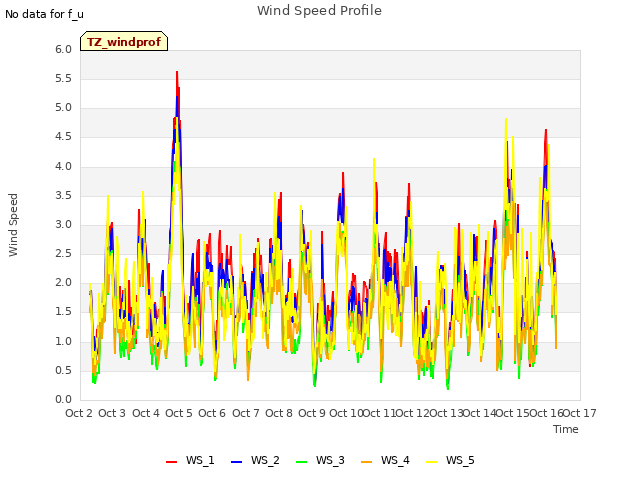Screen dimensions: 640x480
Task: Toggle the WS_2 legend label
Action: point(265,460)
